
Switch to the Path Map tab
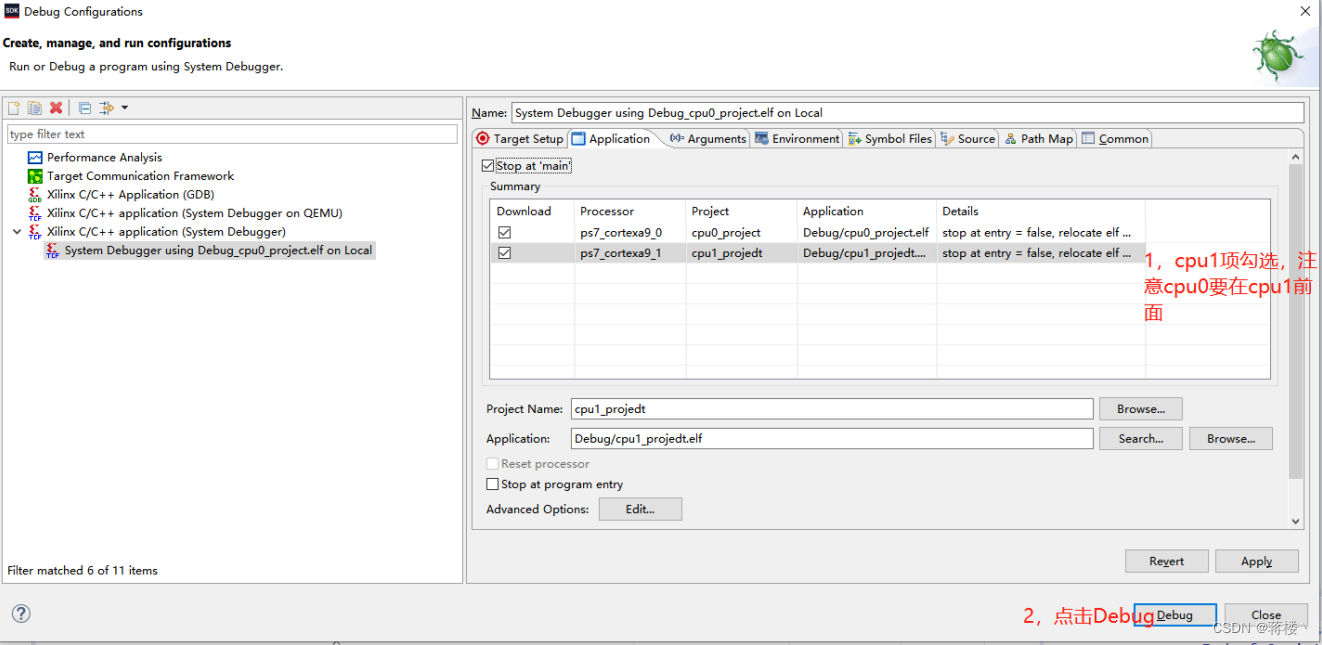1038,139
